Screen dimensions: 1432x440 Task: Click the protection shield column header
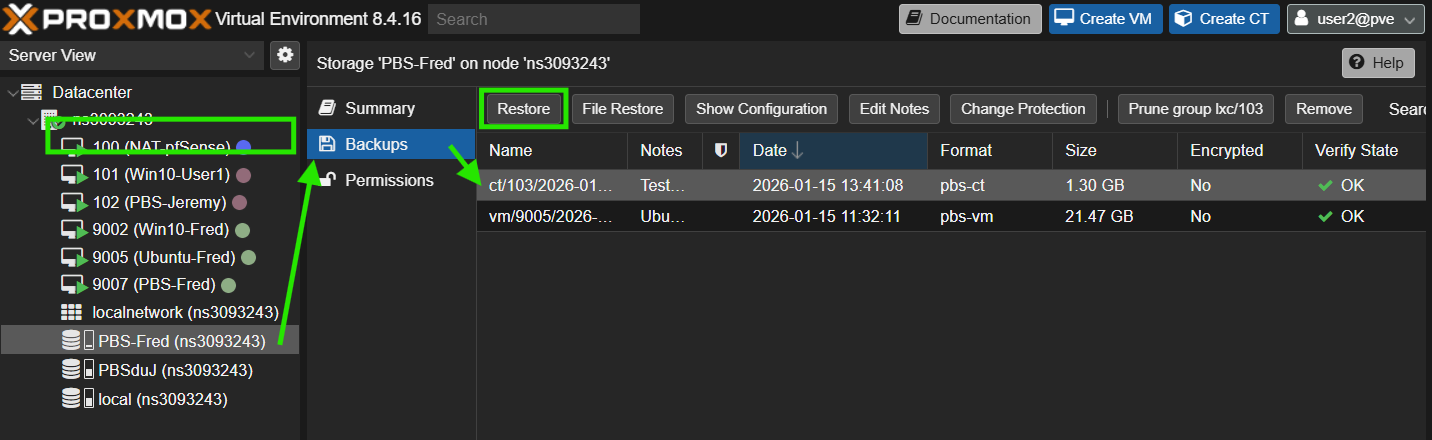click(x=720, y=150)
